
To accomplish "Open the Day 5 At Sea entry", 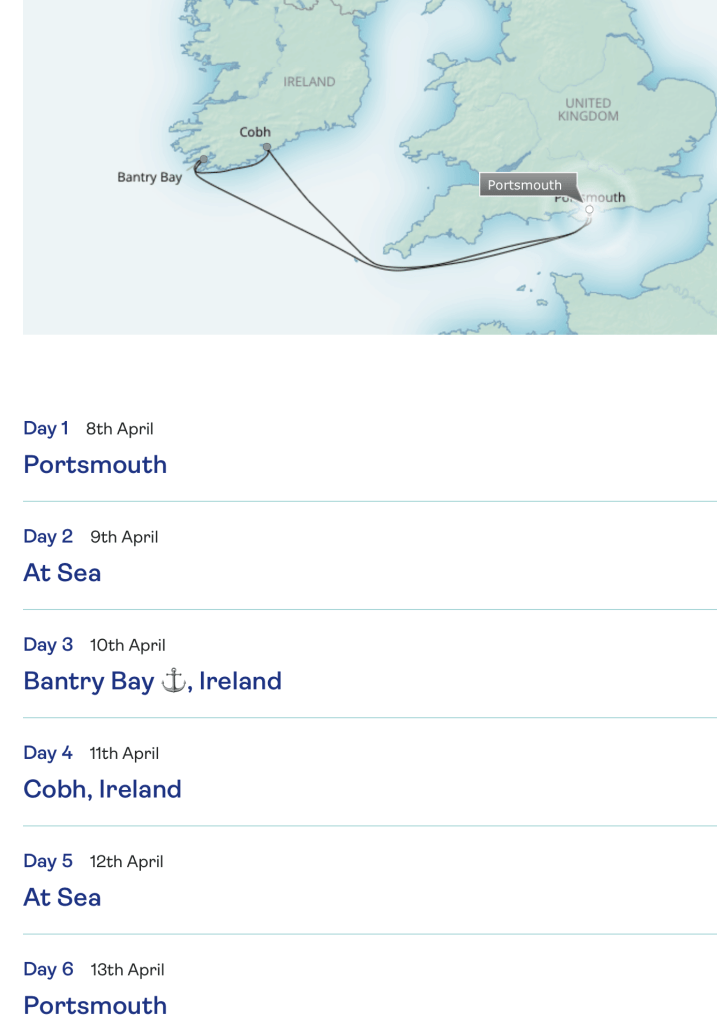I will [62, 897].
